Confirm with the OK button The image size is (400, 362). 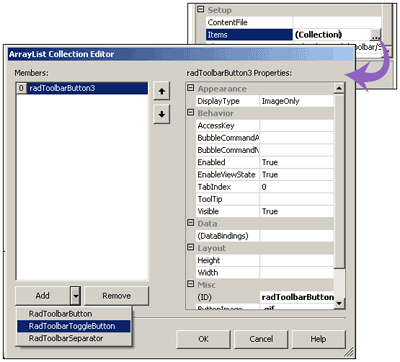[204, 339]
